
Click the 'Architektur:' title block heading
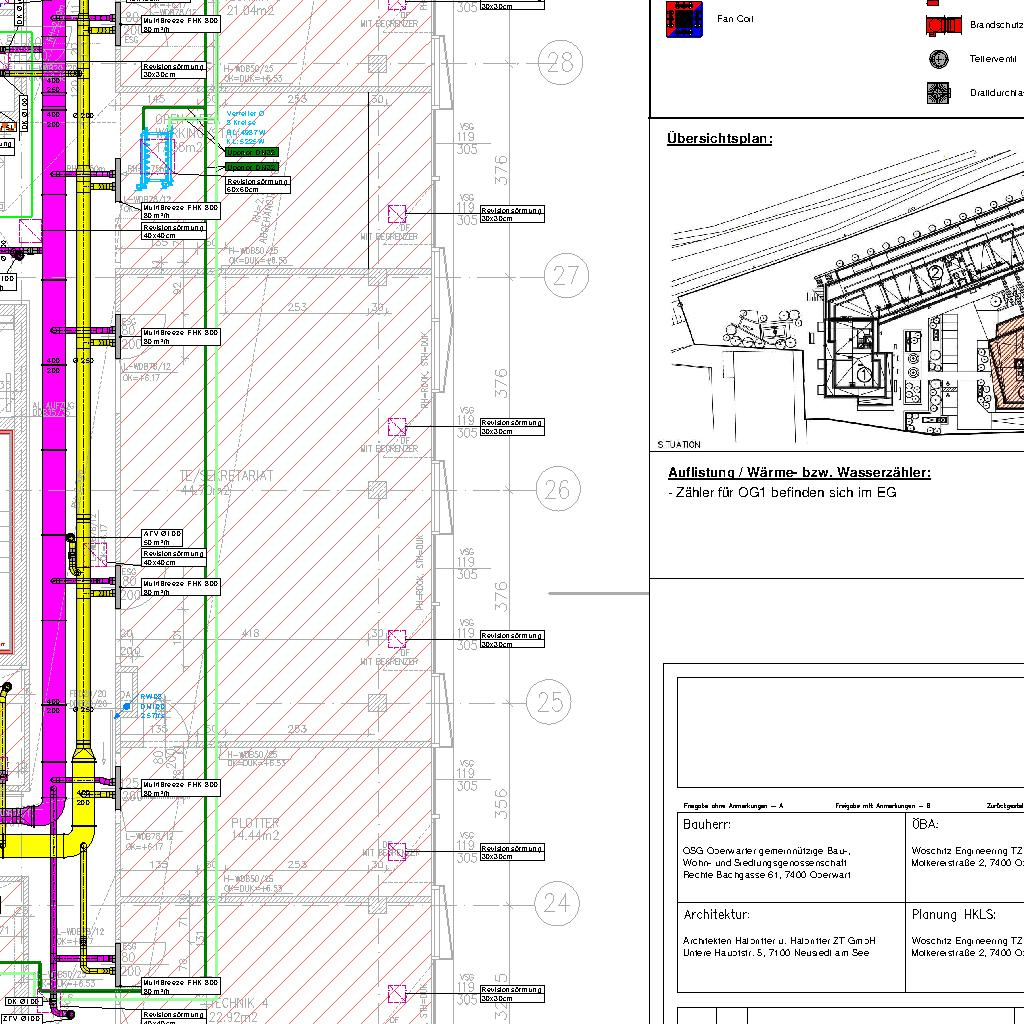[x=716, y=914]
